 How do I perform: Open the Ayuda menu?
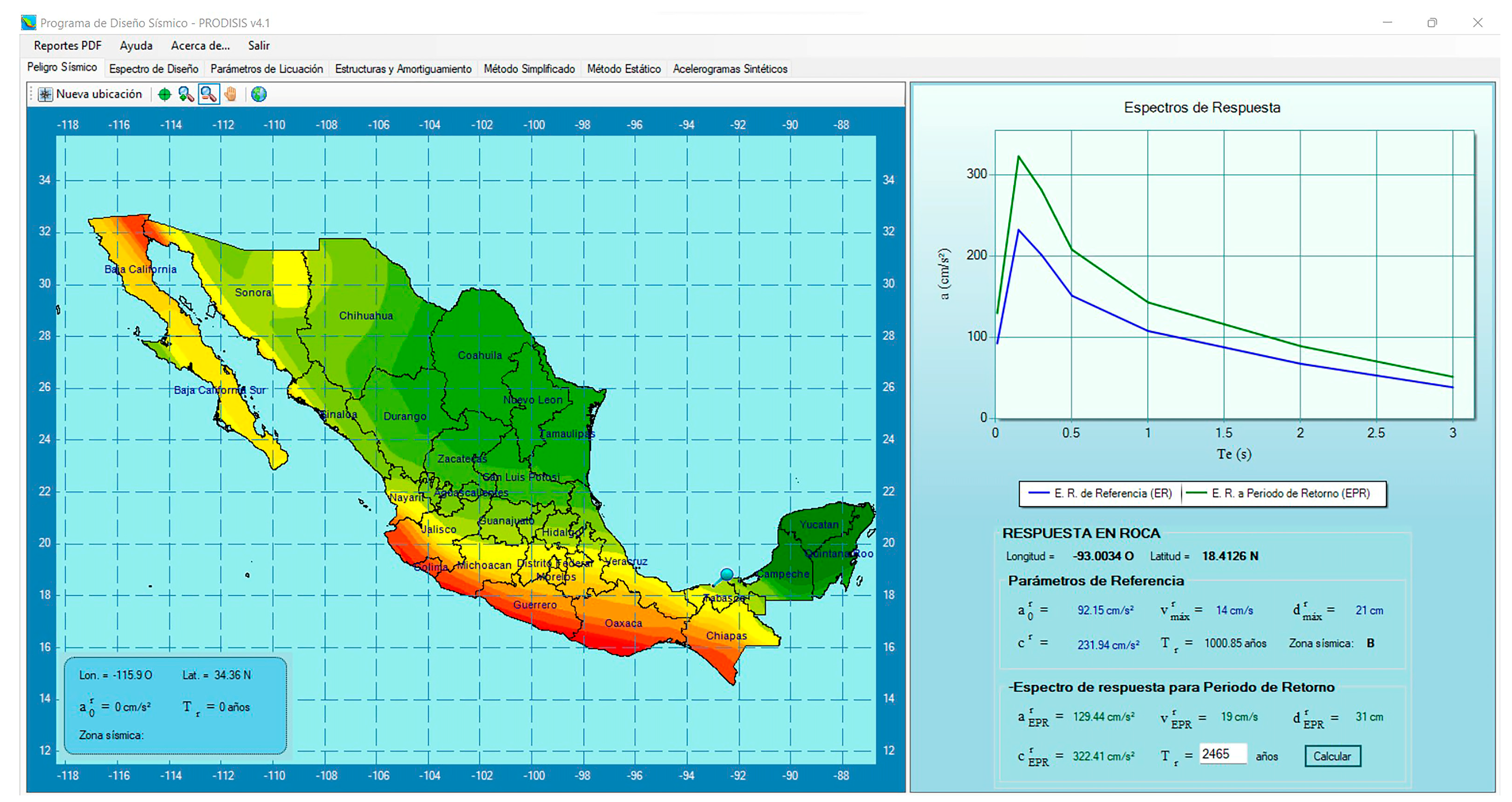coord(136,46)
